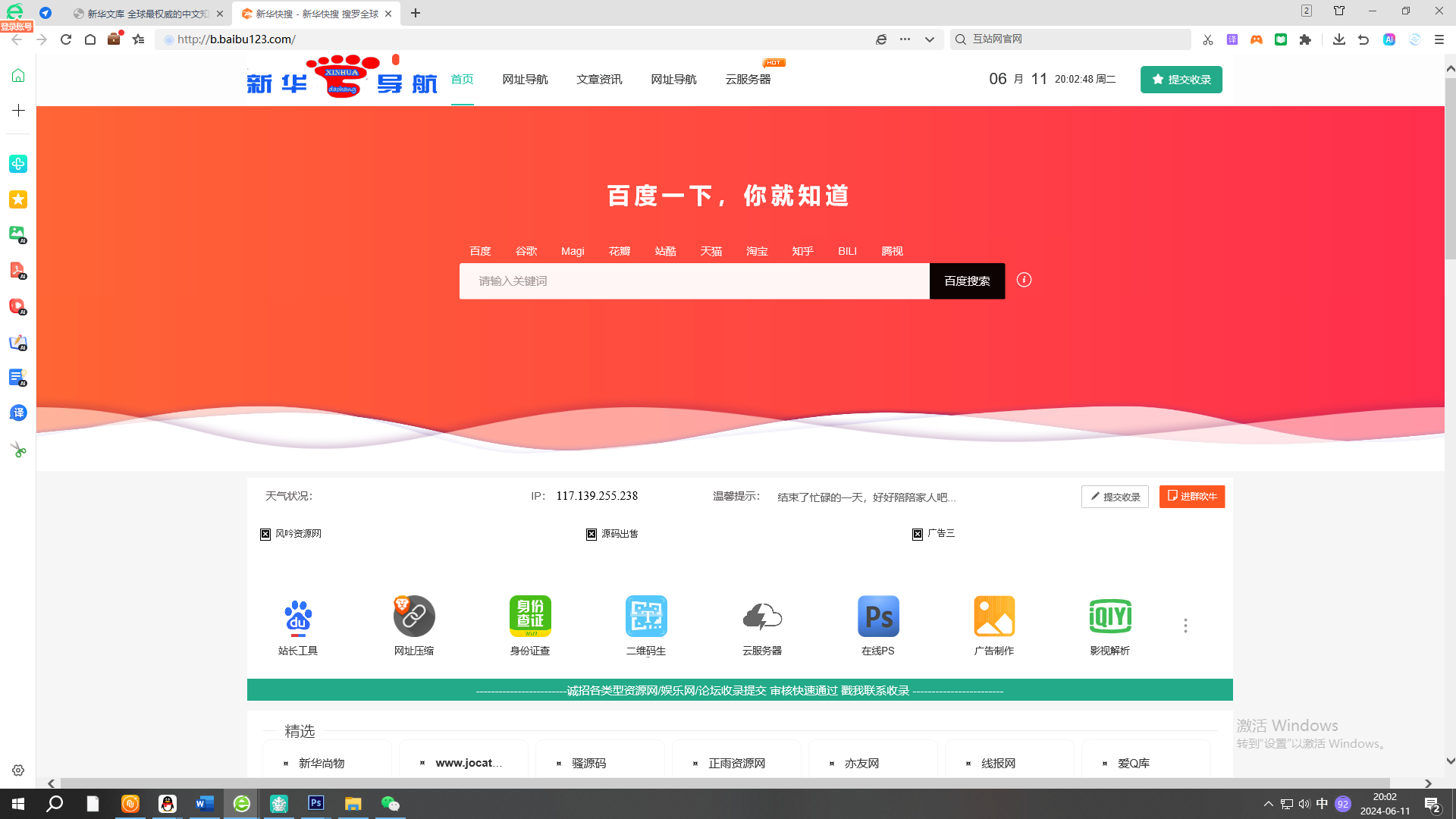Open Word from the taskbar
Screen dimensions: 1456x819
tap(205, 804)
